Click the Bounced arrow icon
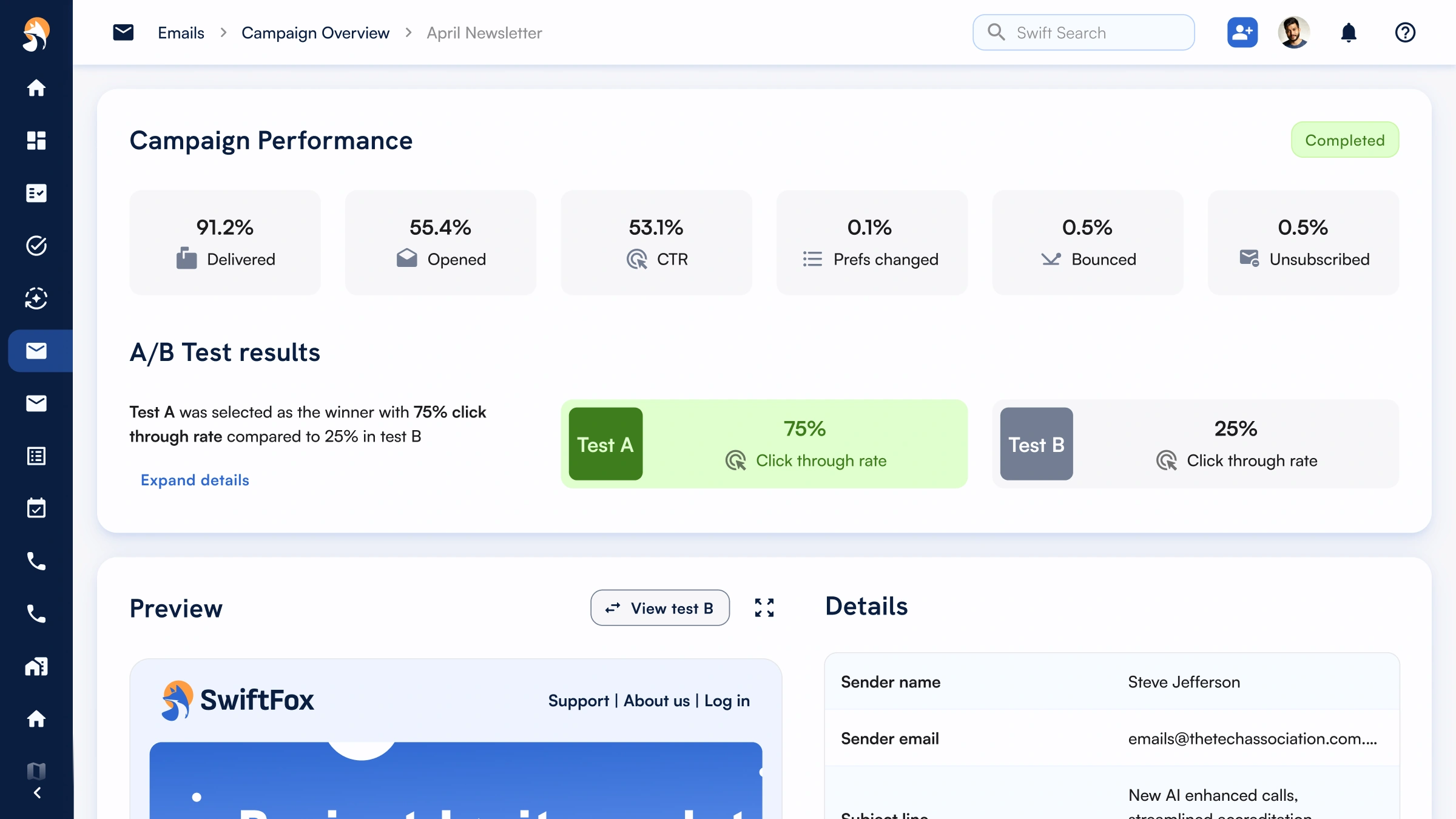Screen dimensions: 1456x819 tap(1051, 259)
